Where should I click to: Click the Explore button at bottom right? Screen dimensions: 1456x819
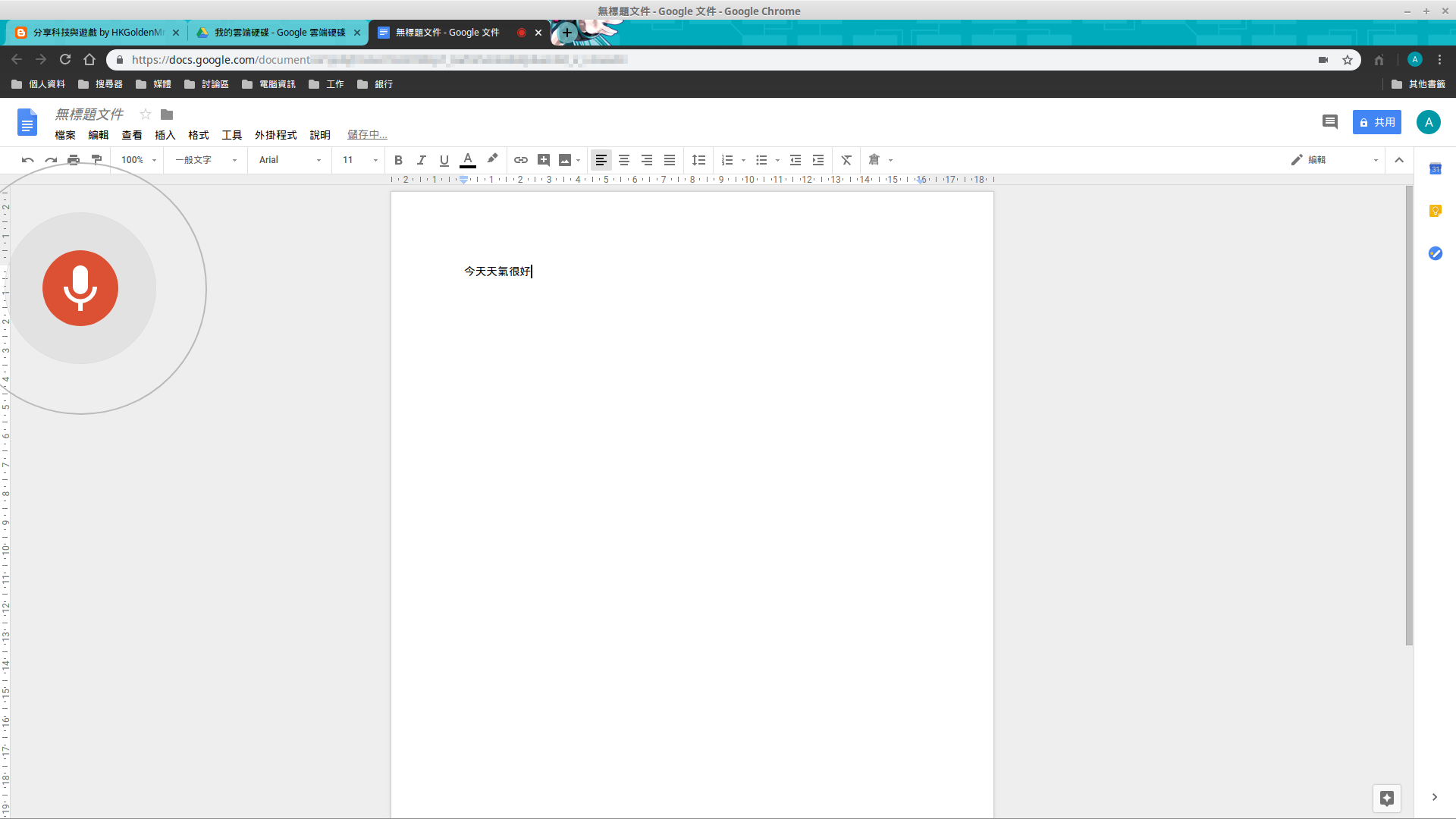[x=1387, y=798]
